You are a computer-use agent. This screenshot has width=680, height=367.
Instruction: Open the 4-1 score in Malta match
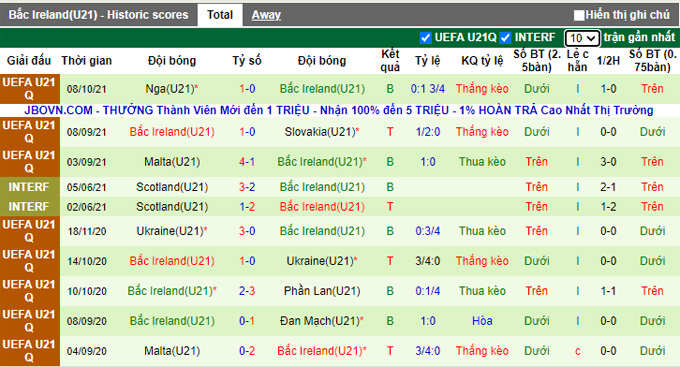pos(247,162)
